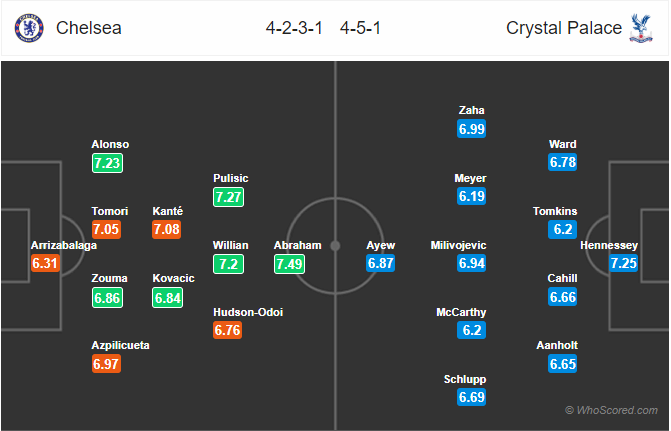Click the 4-2-3-1 formation label
Image resolution: width=671 pixels, height=431 pixels.
(294, 28)
